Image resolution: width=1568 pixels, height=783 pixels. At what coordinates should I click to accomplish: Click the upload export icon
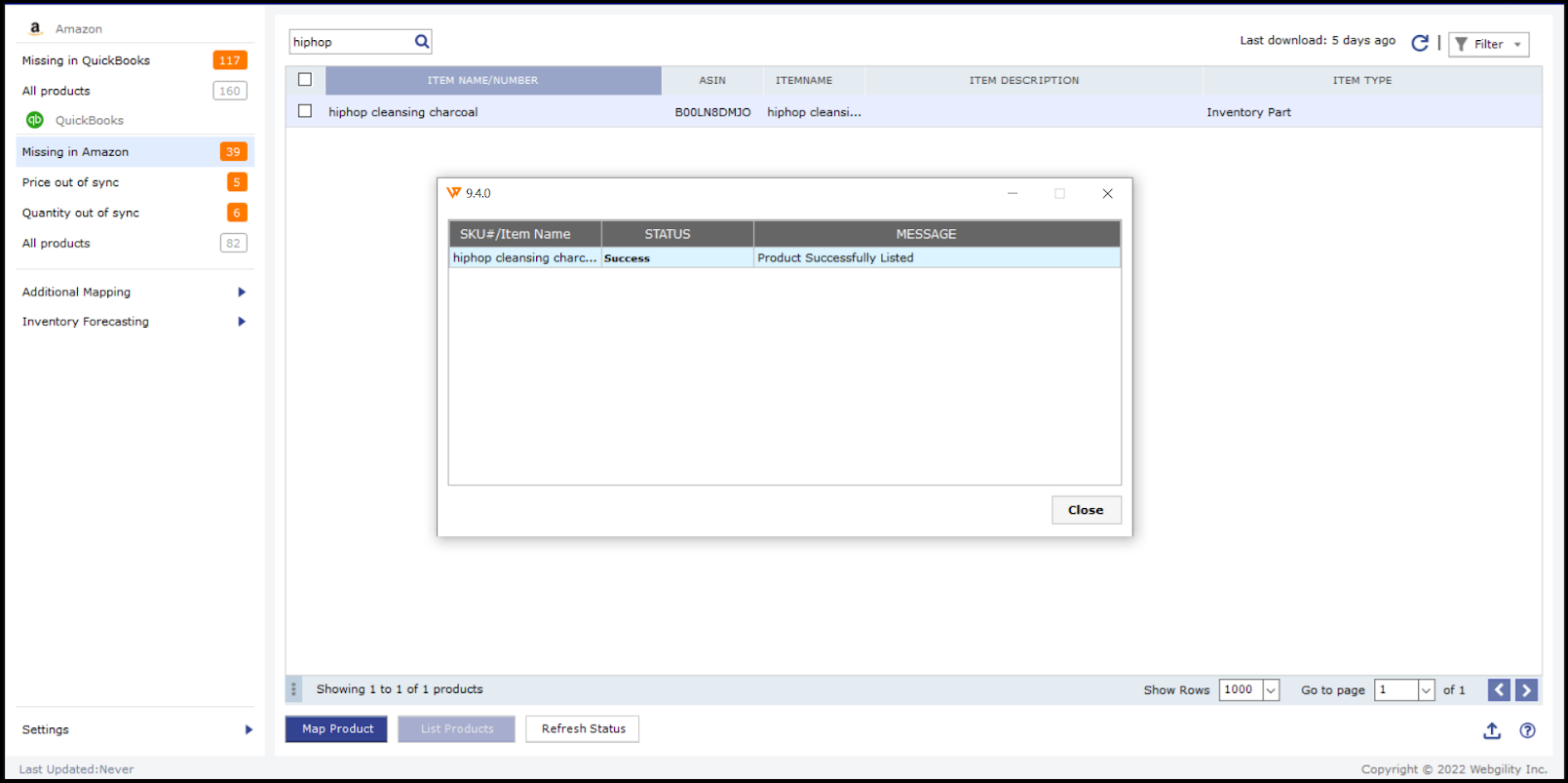[1492, 730]
